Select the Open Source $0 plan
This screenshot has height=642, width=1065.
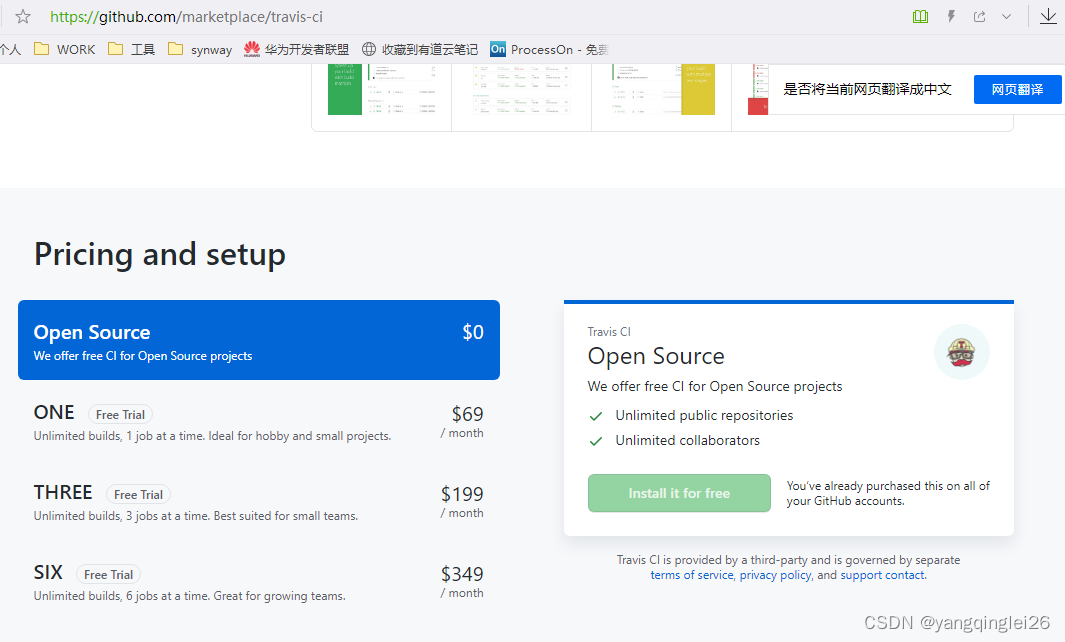(259, 340)
